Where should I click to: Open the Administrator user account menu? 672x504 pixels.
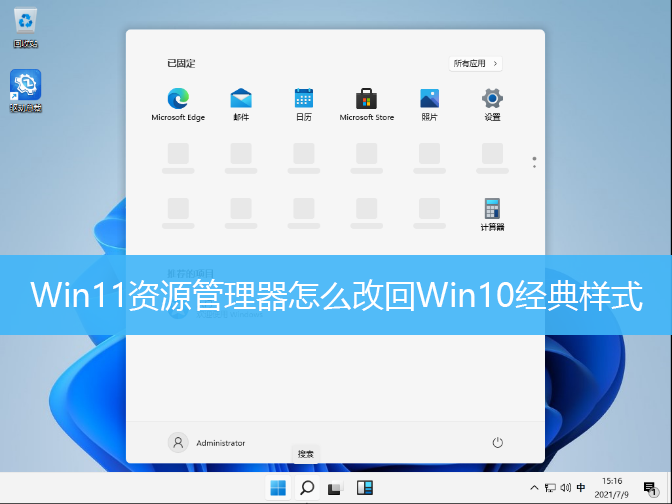tap(208, 442)
